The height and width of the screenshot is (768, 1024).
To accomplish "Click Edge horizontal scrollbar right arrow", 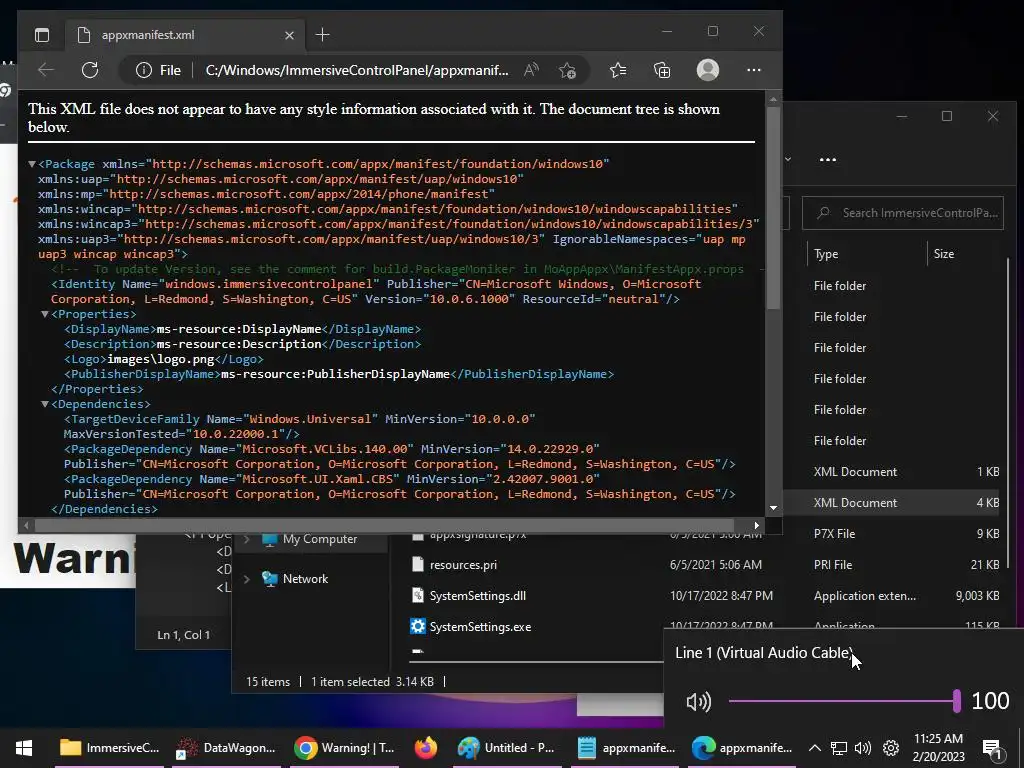I will click(757, 525).
